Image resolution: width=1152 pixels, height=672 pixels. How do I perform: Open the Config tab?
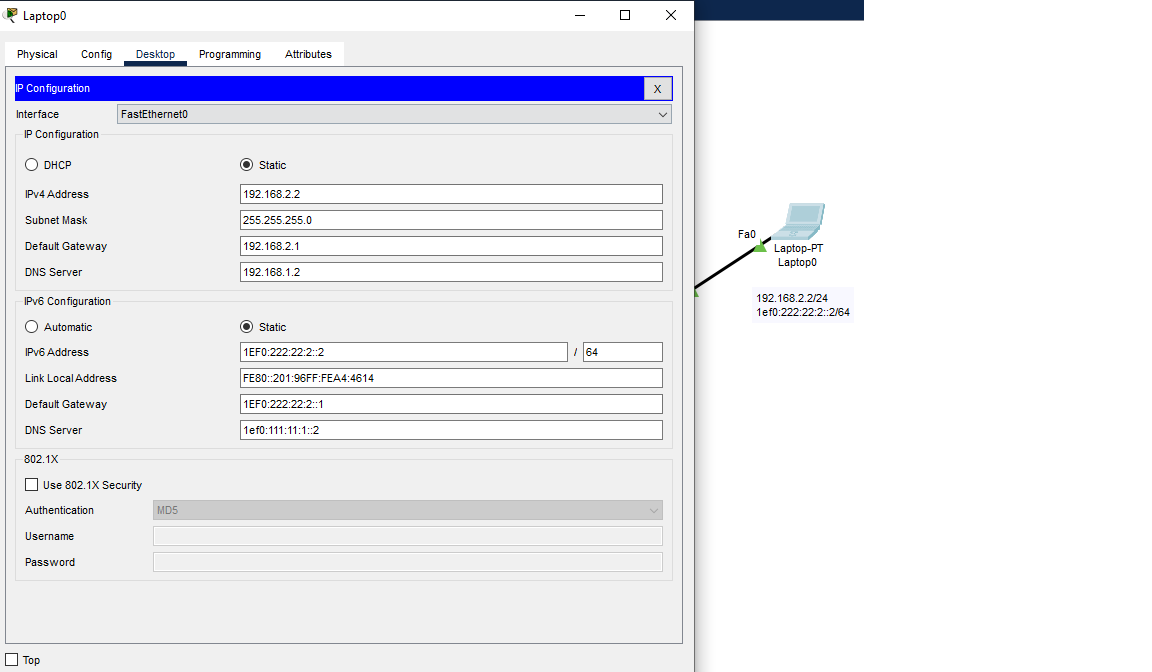96,54
